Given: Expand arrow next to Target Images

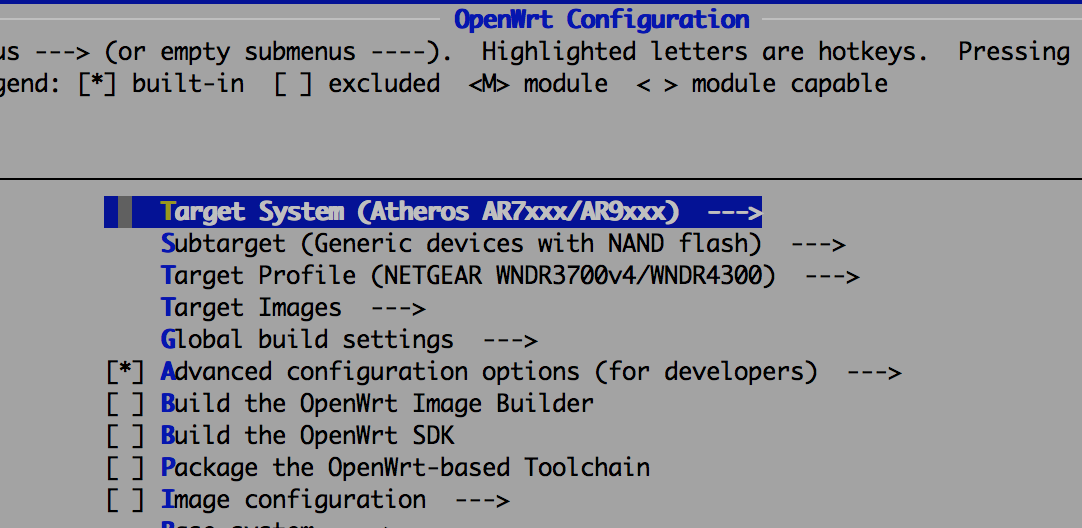Looking at the screenshot, I should [398, 309].
